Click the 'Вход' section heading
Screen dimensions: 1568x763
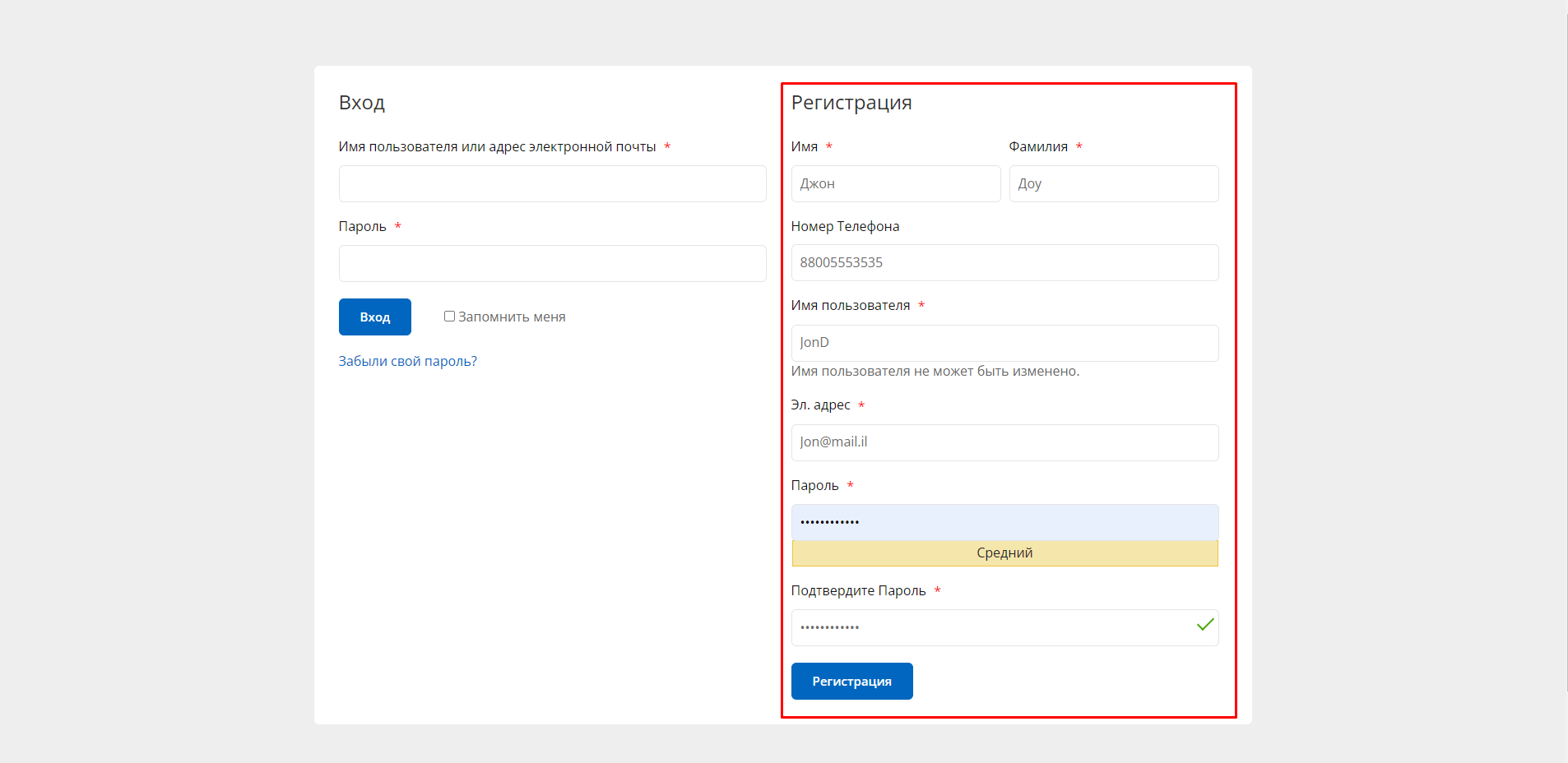[x=361, y=103]
